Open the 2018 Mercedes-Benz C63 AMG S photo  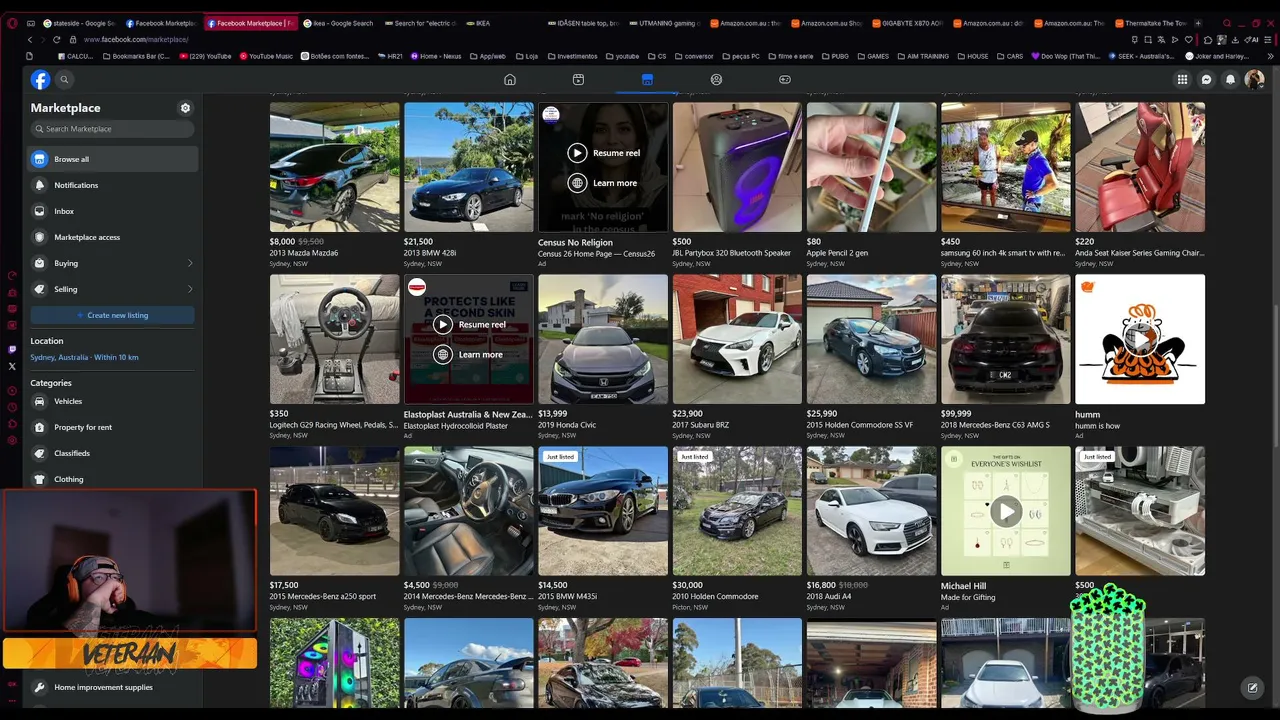(1005, 339)
